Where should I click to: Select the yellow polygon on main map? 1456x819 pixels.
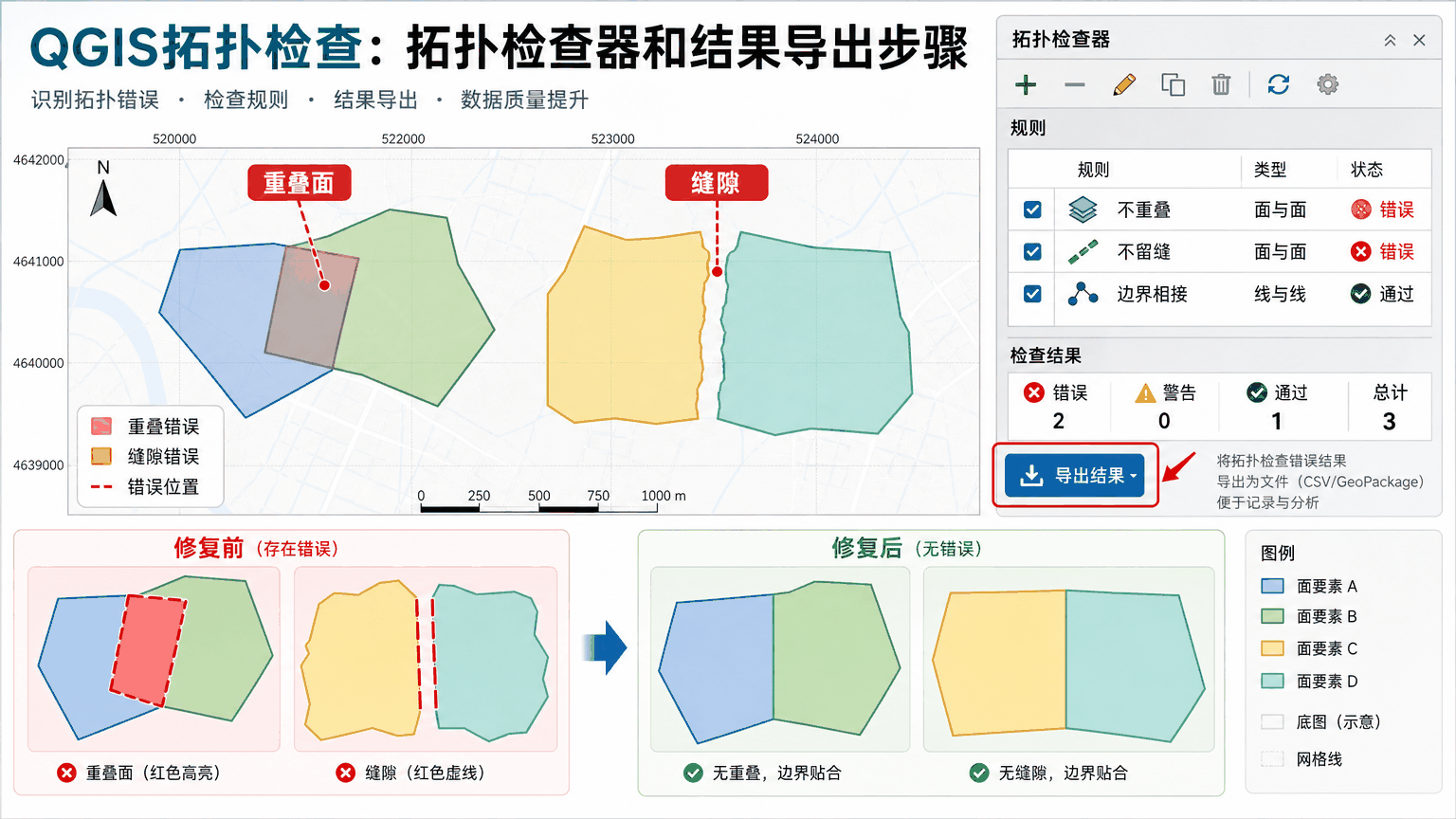(626, 327)
